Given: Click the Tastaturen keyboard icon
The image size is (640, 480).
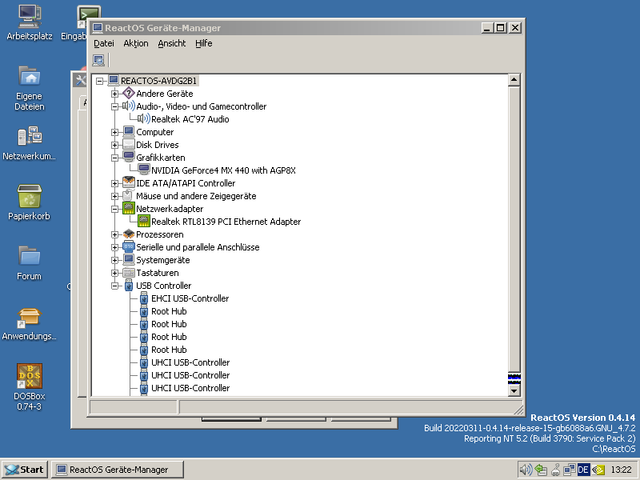Looking at the screenshot, I should coord(129,272).
